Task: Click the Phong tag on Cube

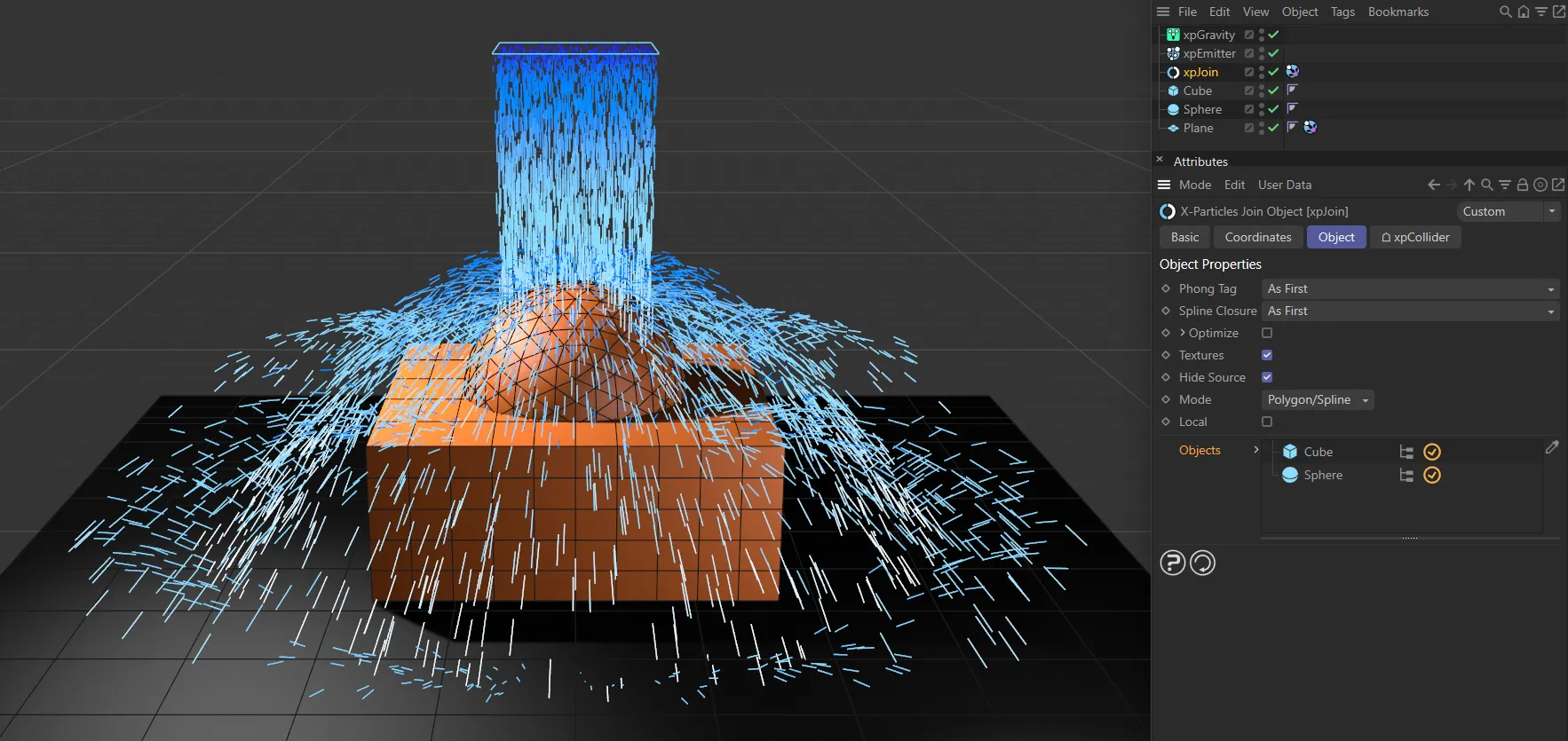Action: pos(1293,91)
